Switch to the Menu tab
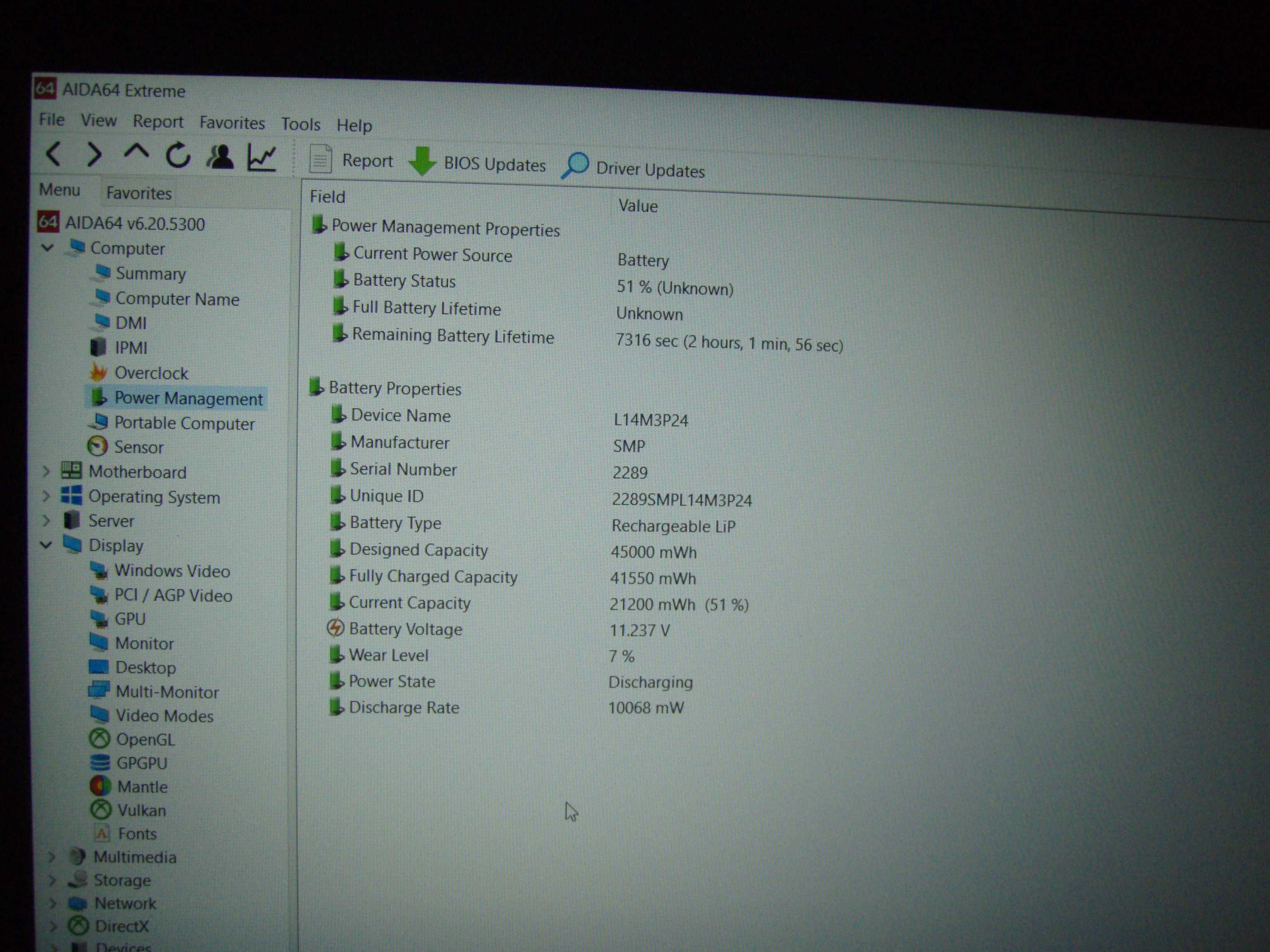 pyautogui.click(x=59, y=190)
